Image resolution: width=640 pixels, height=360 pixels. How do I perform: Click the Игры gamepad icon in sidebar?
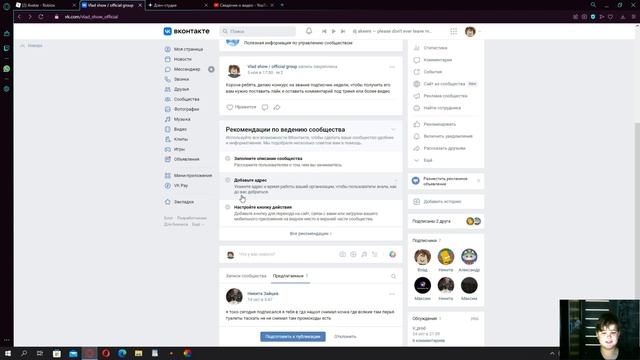(x=168, y=149)
